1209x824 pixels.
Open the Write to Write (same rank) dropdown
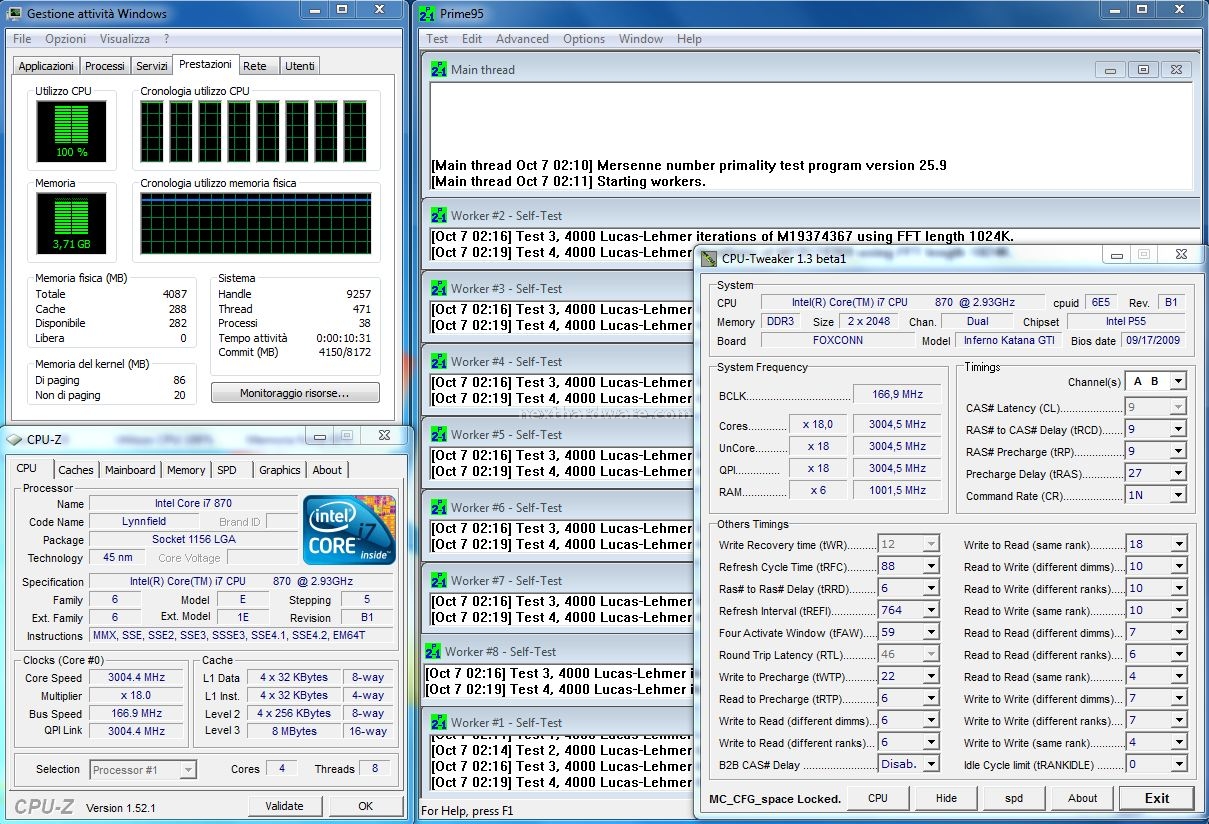tap(1178, 742)
